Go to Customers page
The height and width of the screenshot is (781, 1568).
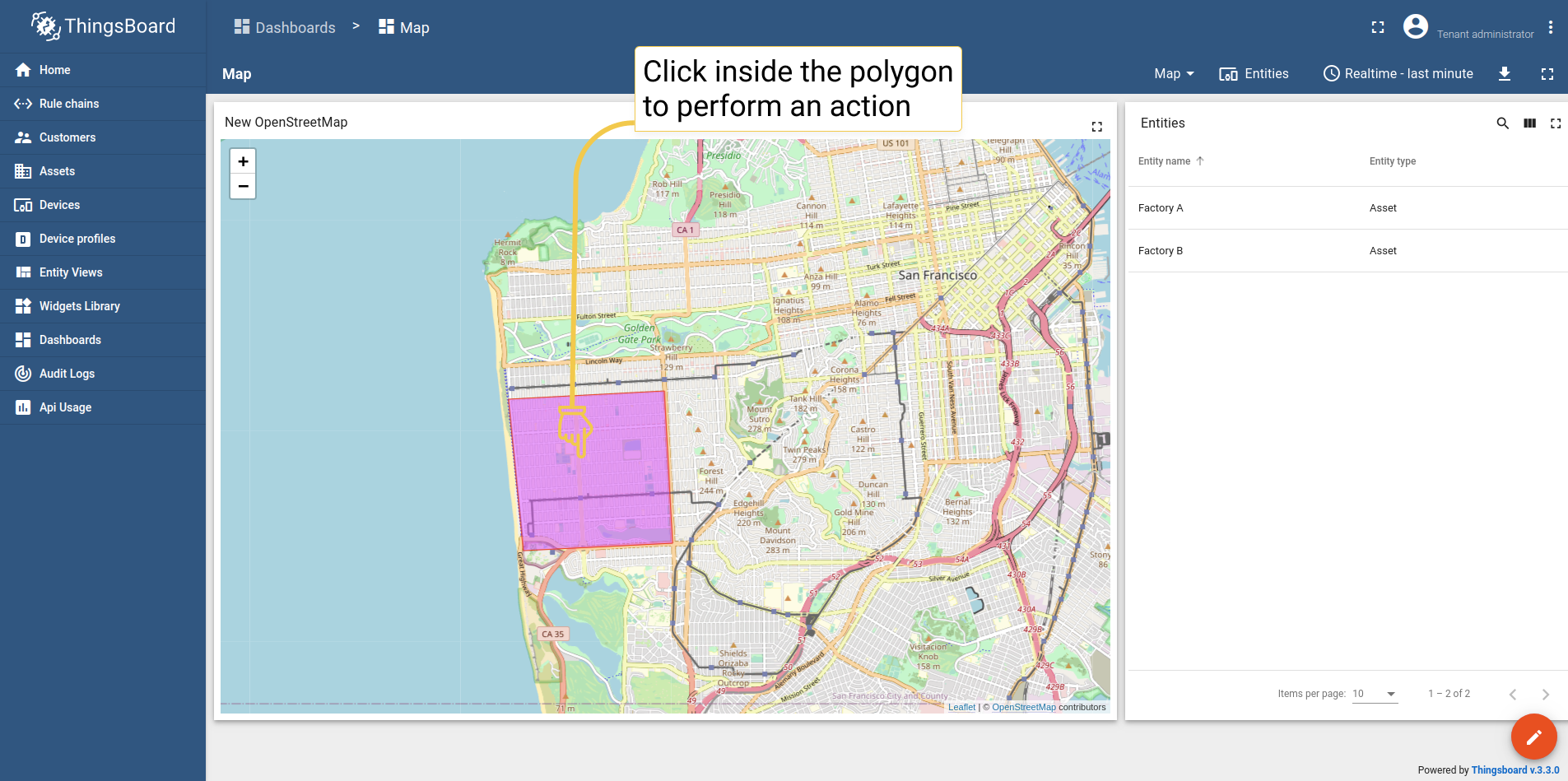(103, 137)
